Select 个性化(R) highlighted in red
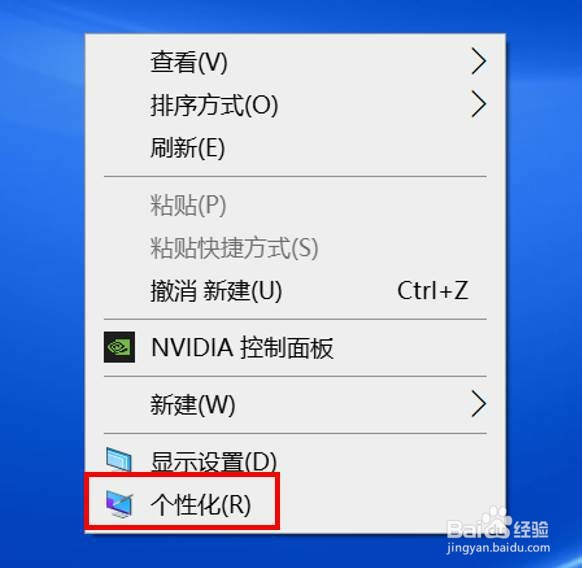The height and width of the screenshot is (568, 582). pyautogui.click(x=200, y=504)
